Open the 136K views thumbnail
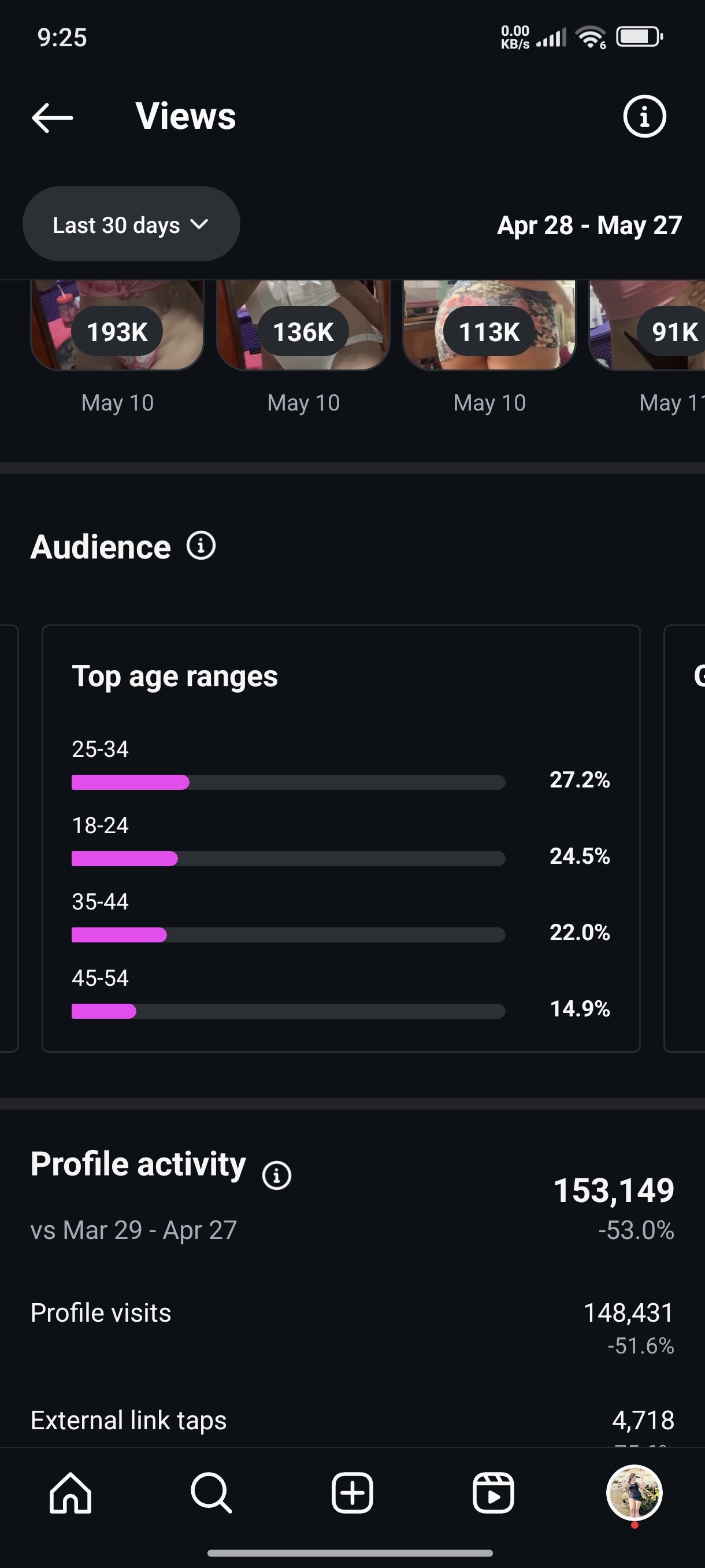This screenshot has height=1568, width=705. (x=303, y=326)
